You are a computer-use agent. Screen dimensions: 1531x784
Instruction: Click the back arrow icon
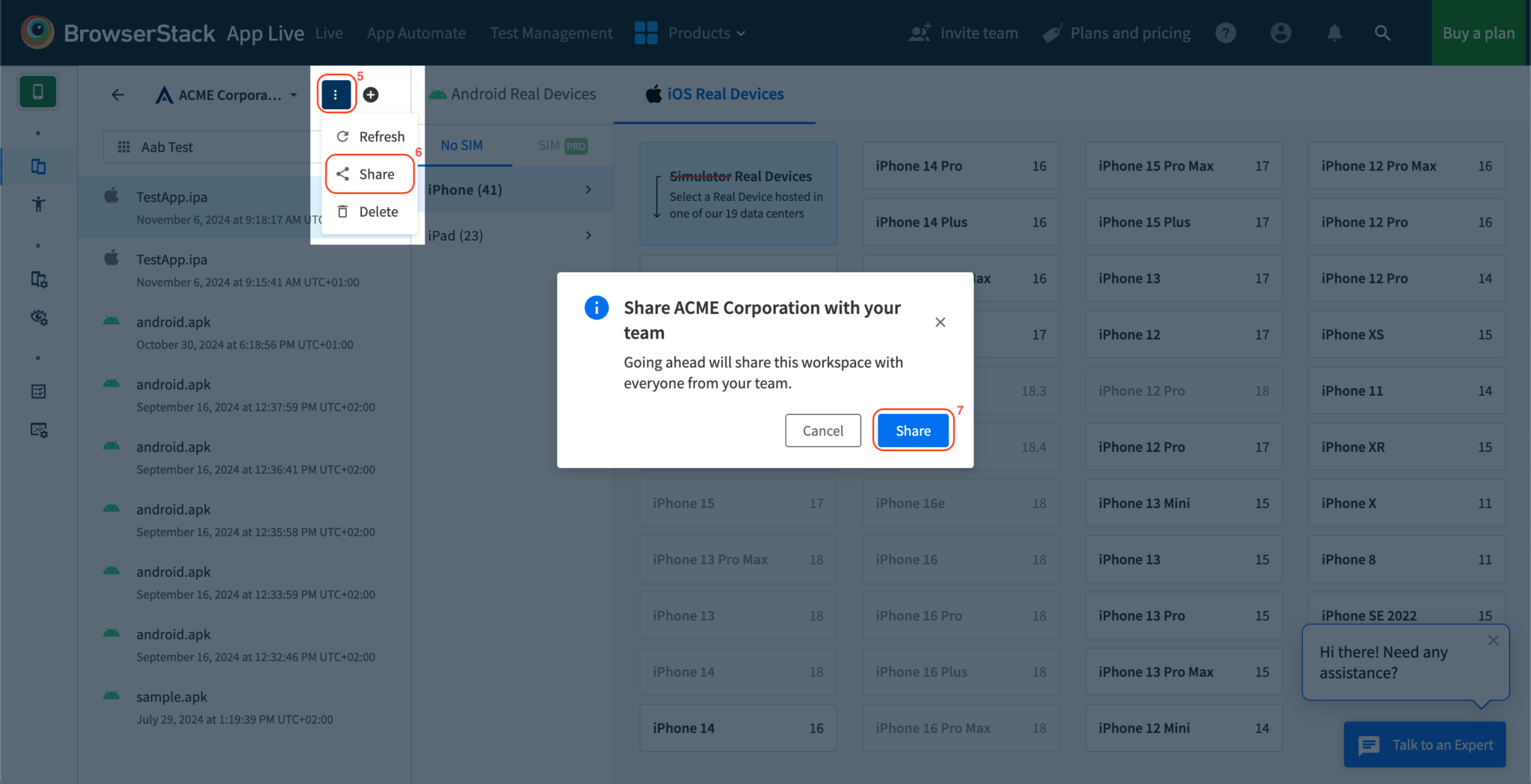coord(118,95)
